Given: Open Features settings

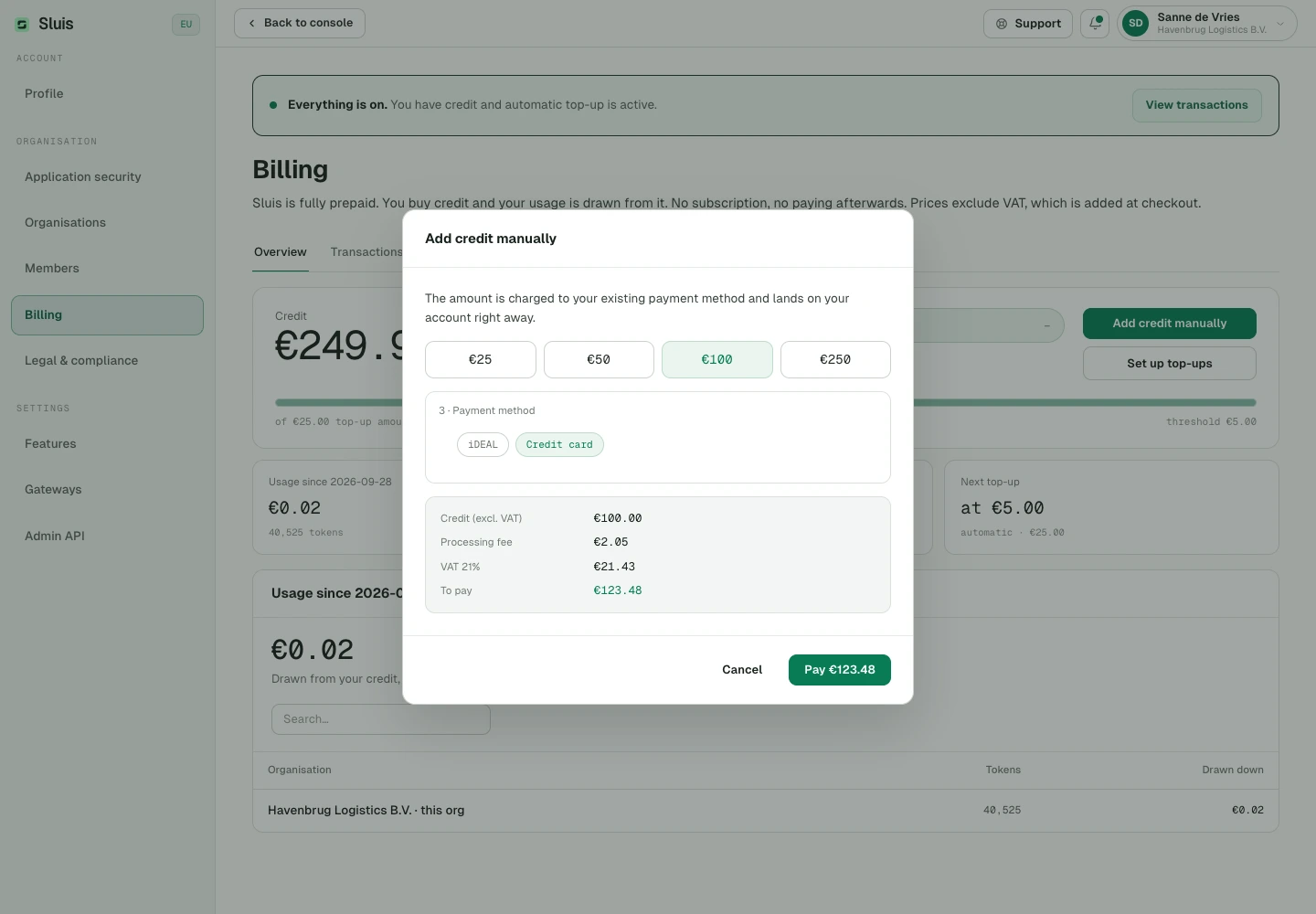Looking at the screenshot, I should coord(107,443).
